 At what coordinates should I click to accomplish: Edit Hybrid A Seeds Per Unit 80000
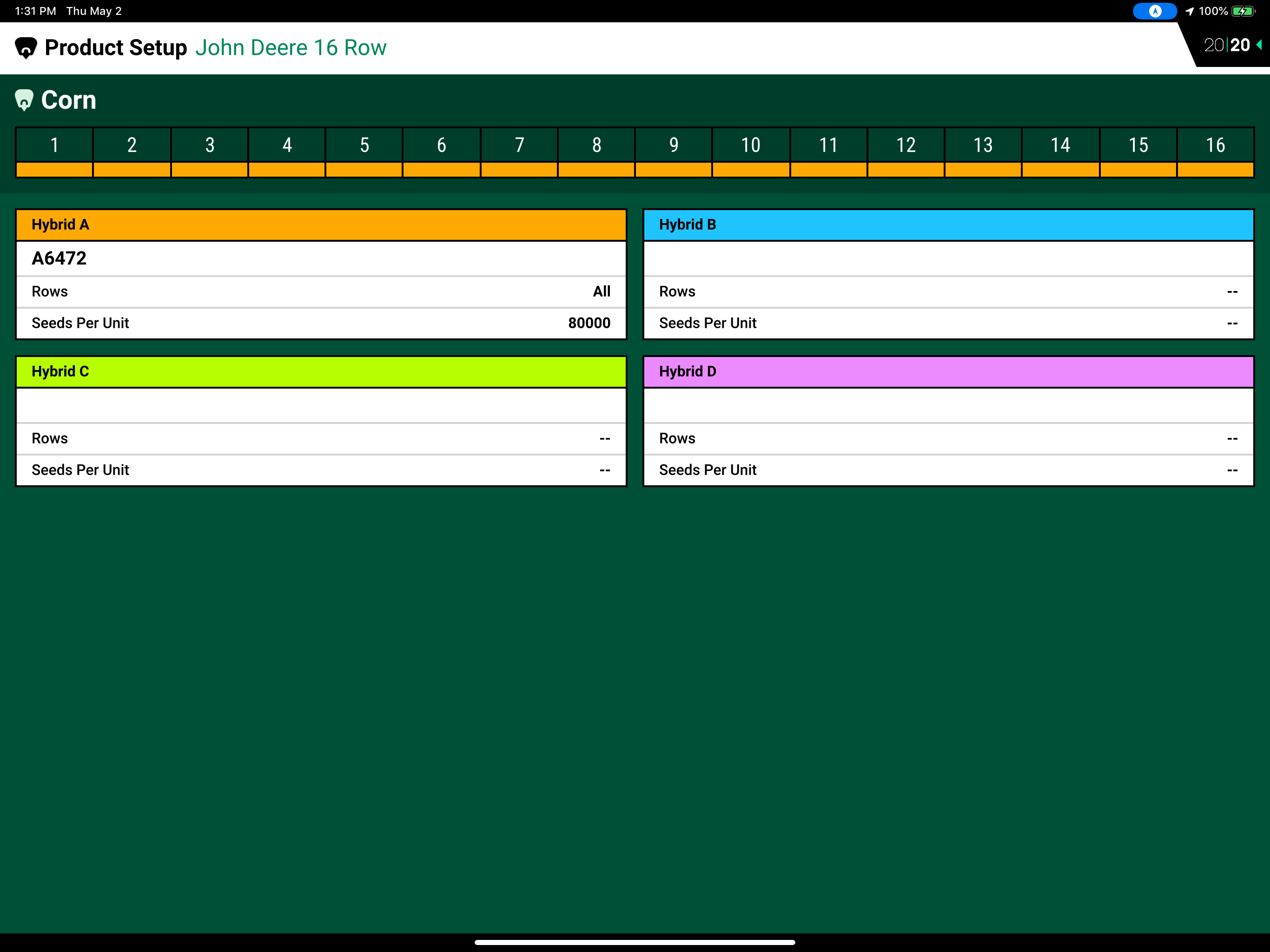321,323
